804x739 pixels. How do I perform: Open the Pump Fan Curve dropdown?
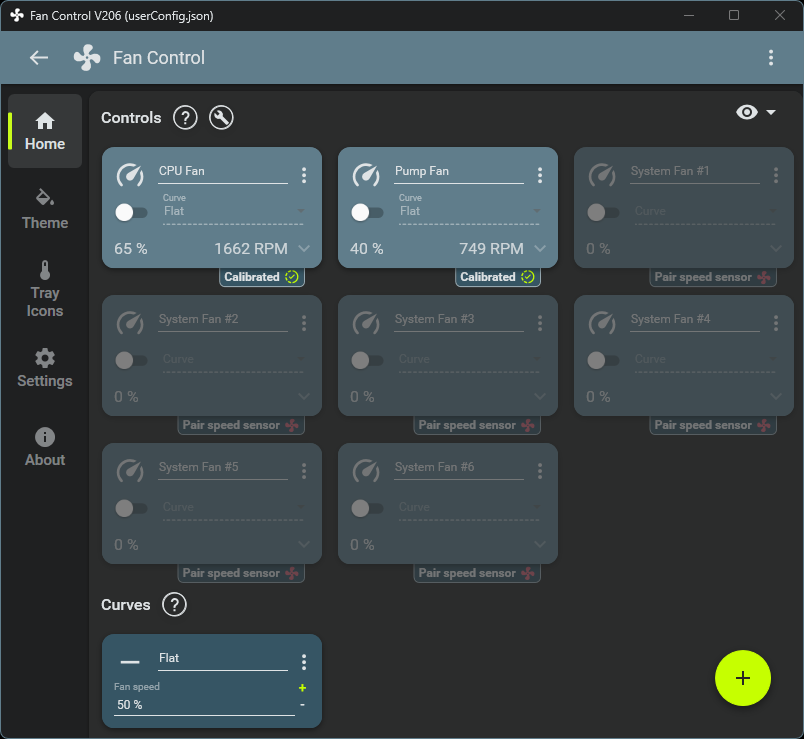pyautogui.click(x=469, y=209)
